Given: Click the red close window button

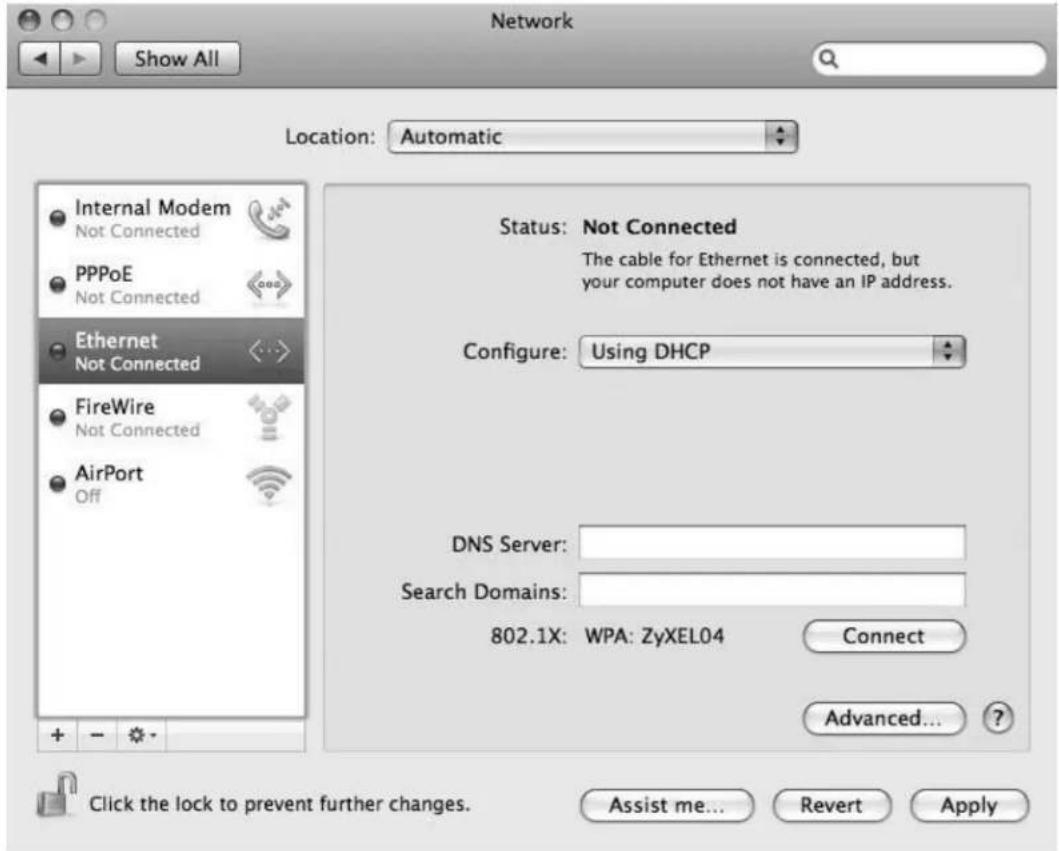Looking at the screenshot, I should click(x=29, y=20).
